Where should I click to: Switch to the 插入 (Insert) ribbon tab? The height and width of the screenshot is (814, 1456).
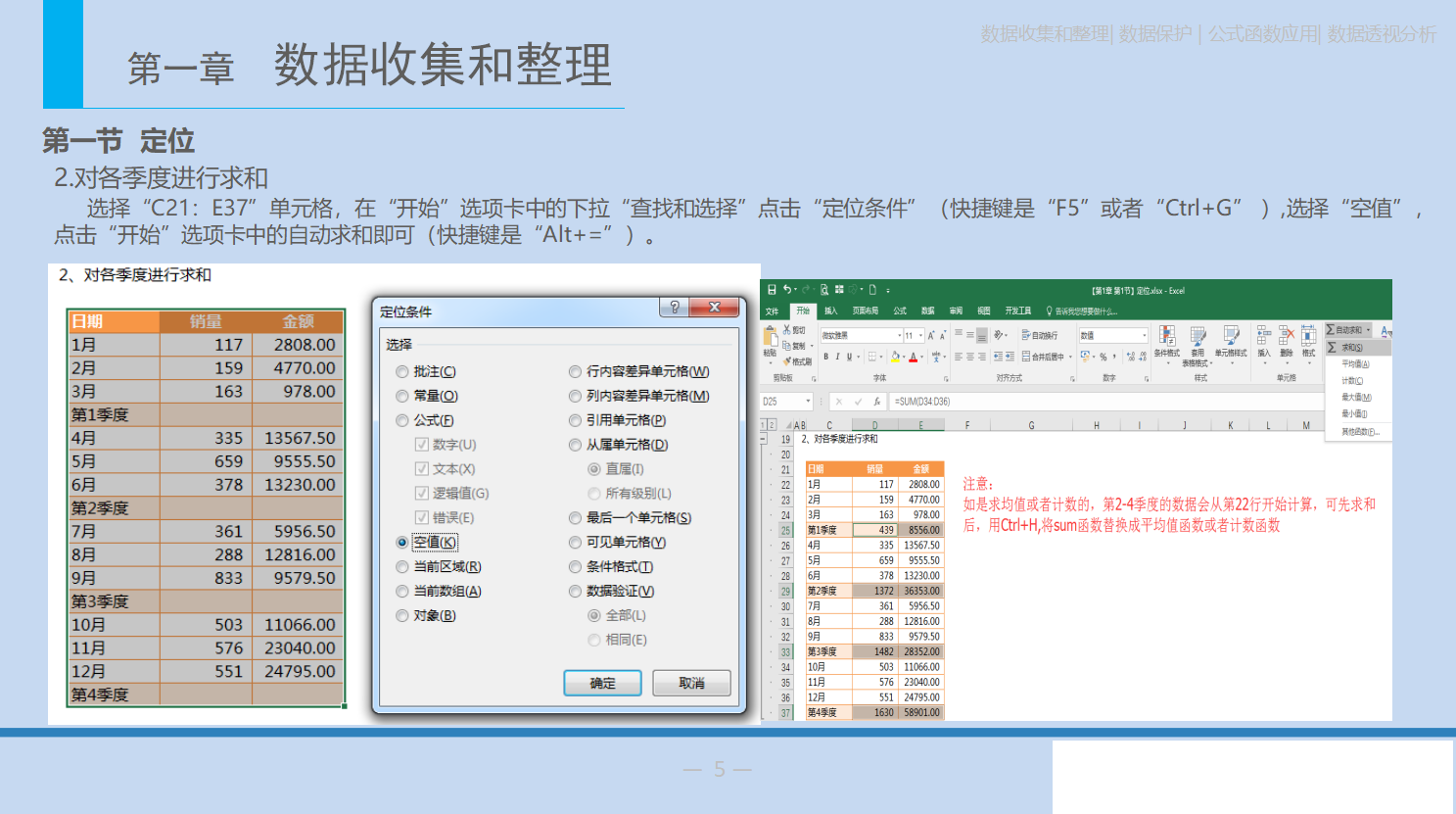pyautogui.click(x=831, y=311)
